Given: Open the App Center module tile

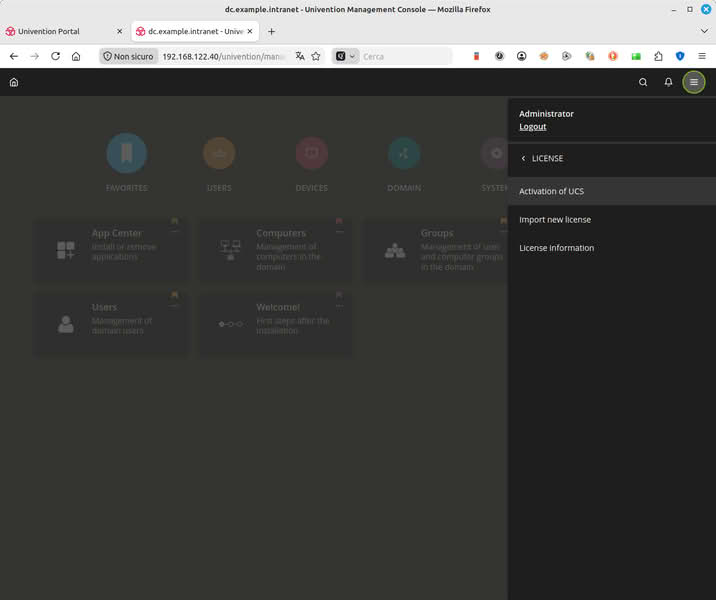Looking at the screenshot, I should pyautogui.click(x=111, y=249).
